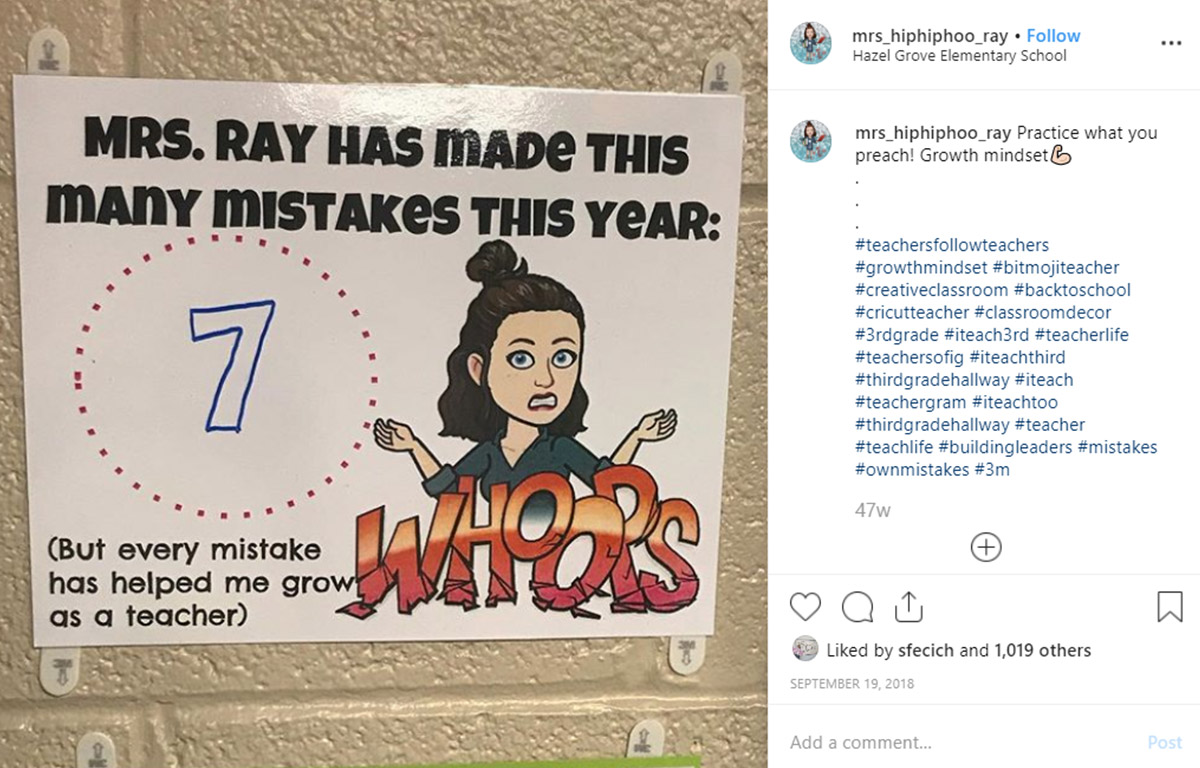This screenshot has height=768, width=1200.
Task: Open the #growthmindset hashtag
Action: pyautogui.click(x=921, y=267)
